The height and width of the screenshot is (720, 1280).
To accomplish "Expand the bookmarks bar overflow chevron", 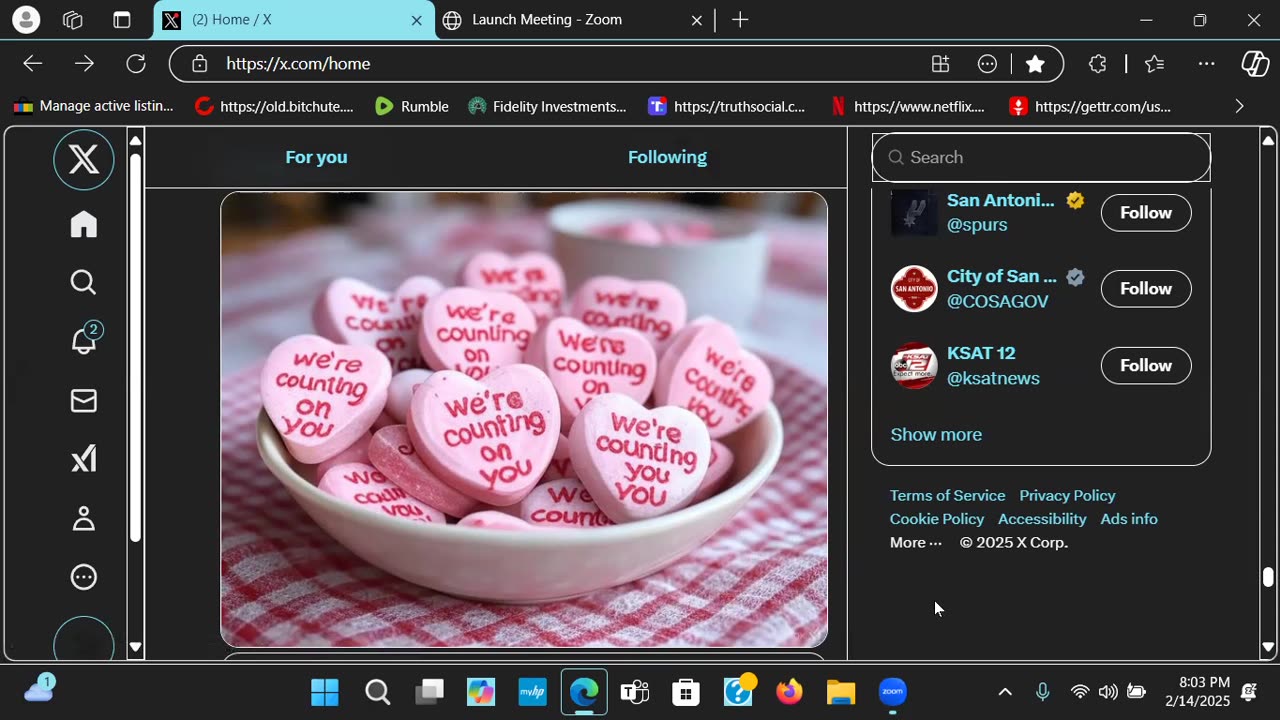I will pos(1239,106).
